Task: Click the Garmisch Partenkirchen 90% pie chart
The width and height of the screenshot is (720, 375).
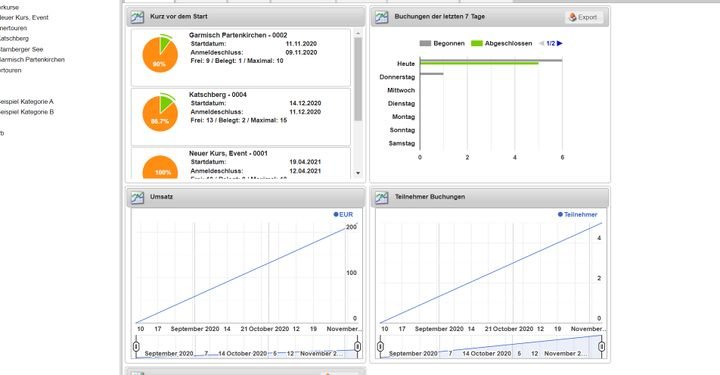Action: [160, 53]
